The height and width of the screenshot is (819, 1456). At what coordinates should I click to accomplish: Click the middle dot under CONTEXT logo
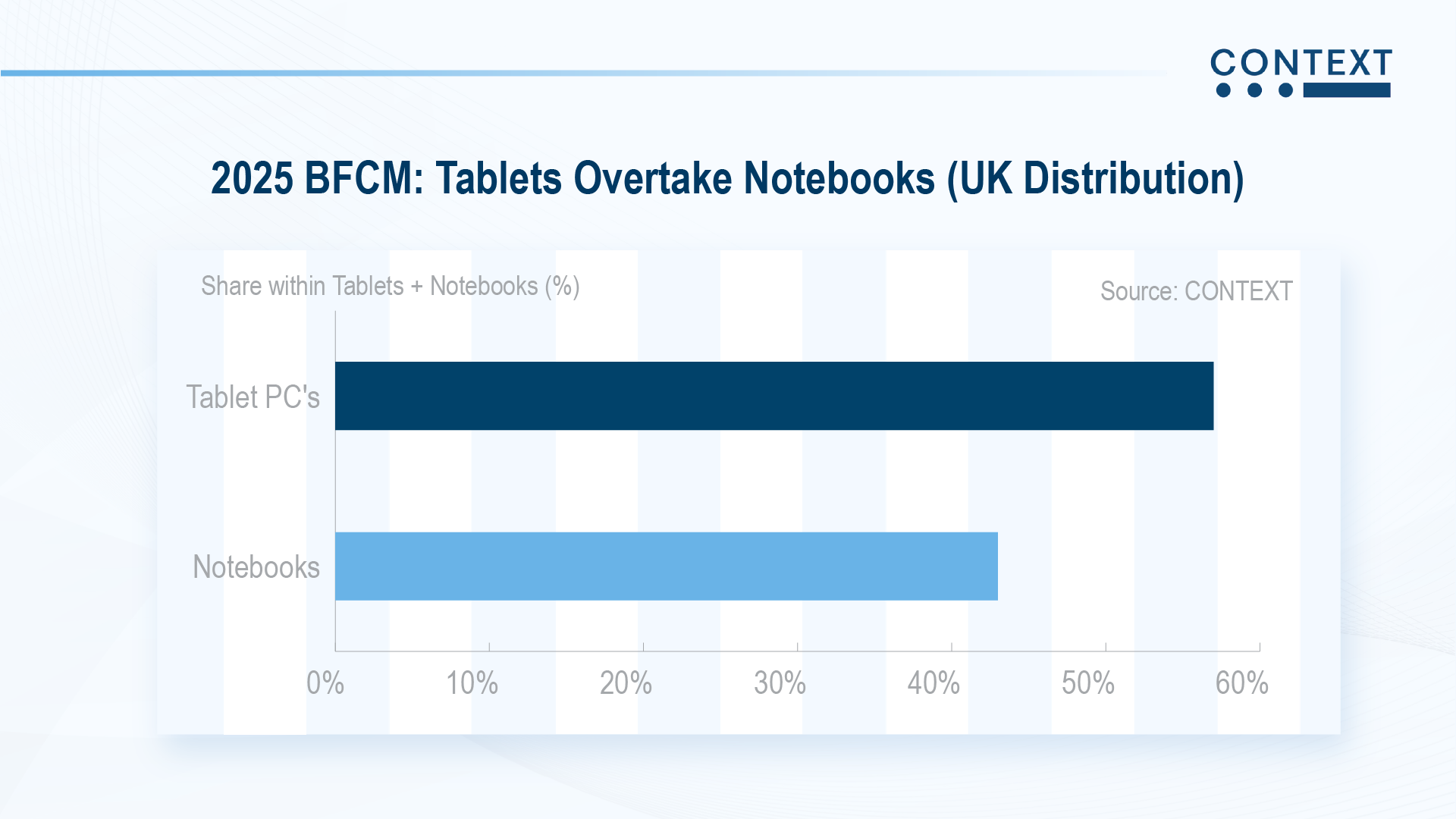click(1254, 91)
